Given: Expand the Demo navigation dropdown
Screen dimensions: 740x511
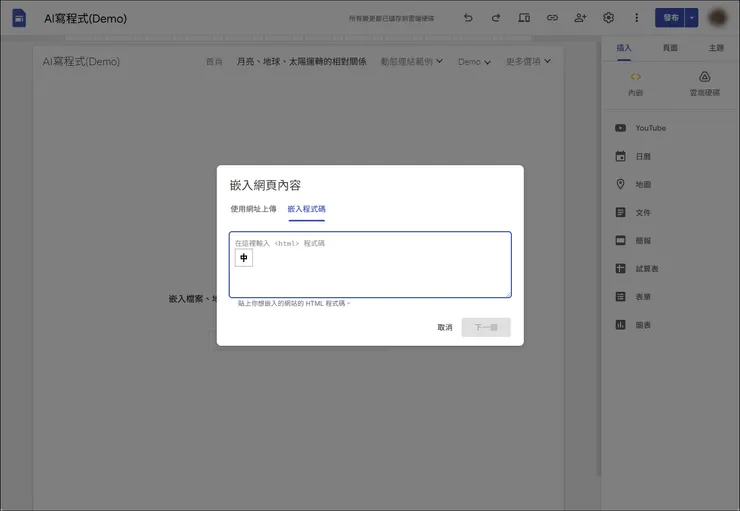Looking at the screenshot, I should pyautogui.click(x=474, y=62).
